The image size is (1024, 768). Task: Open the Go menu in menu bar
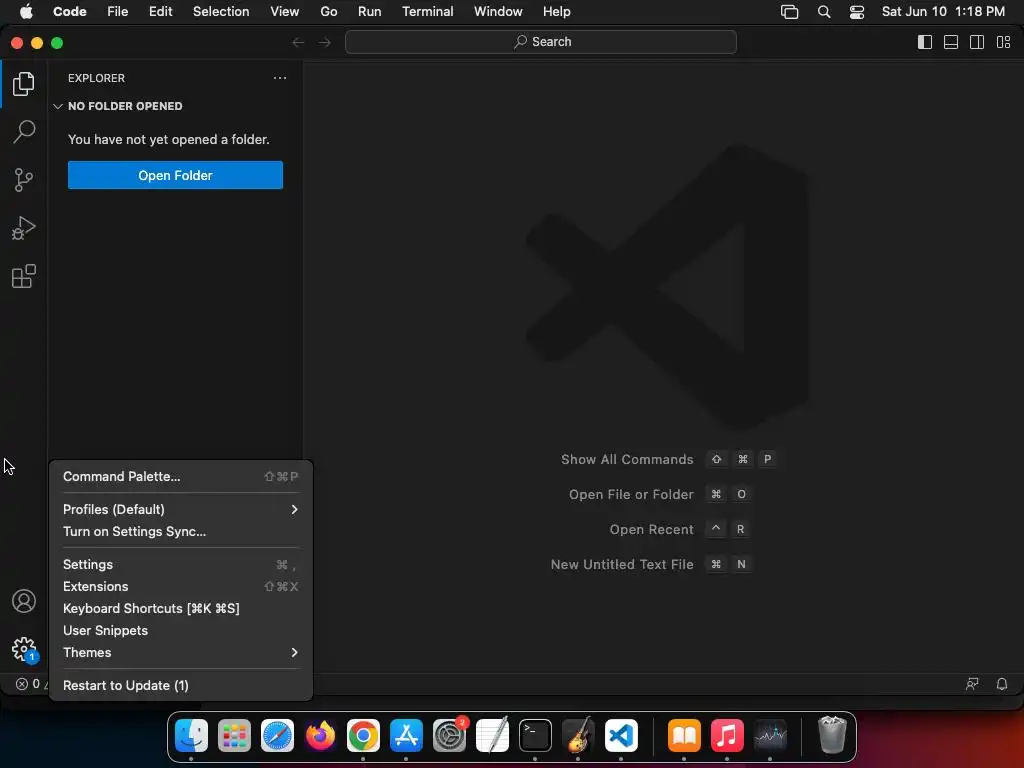tap(328, 12)
